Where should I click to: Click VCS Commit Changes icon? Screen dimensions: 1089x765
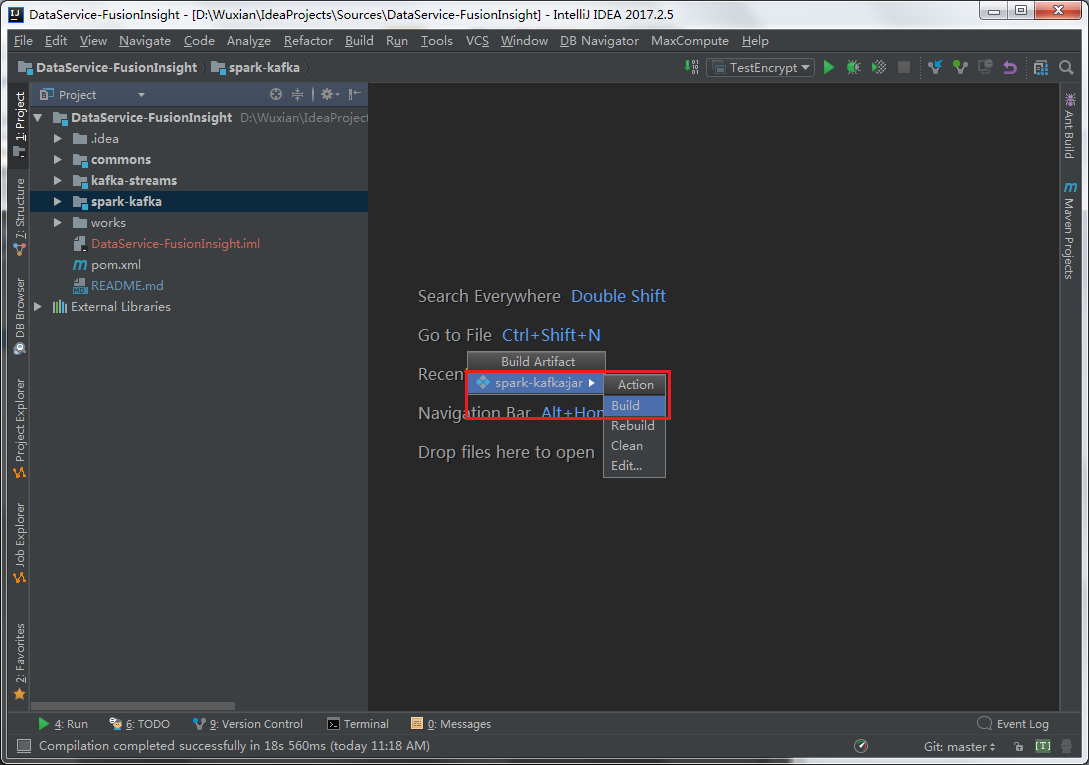pyautogui.click(x=960, y=67)
